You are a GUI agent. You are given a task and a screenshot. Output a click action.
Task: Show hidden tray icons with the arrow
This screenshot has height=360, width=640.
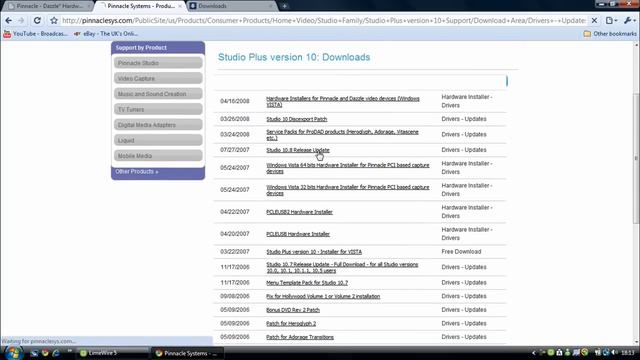coord(533,353)
